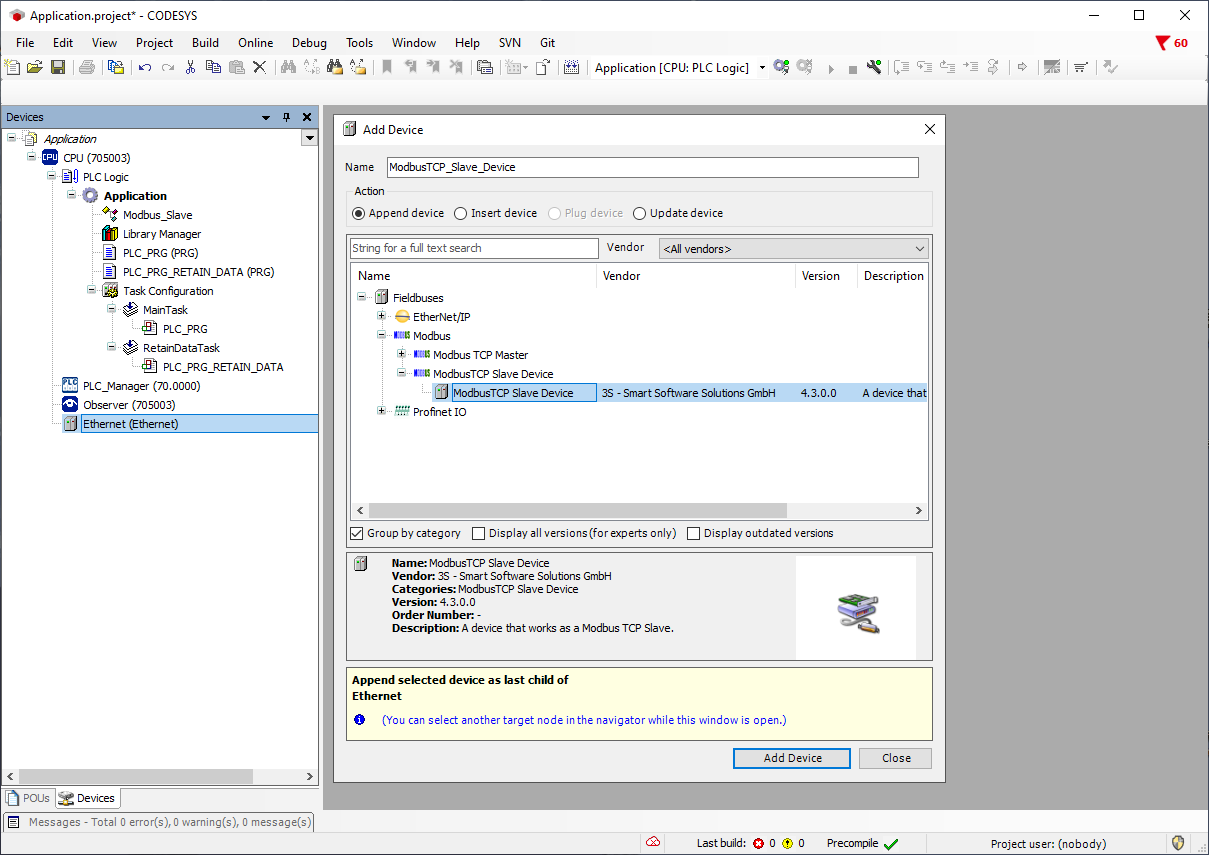Uncheck Group by category
This screenshot has width=1209, height=855.
(357, 533)
